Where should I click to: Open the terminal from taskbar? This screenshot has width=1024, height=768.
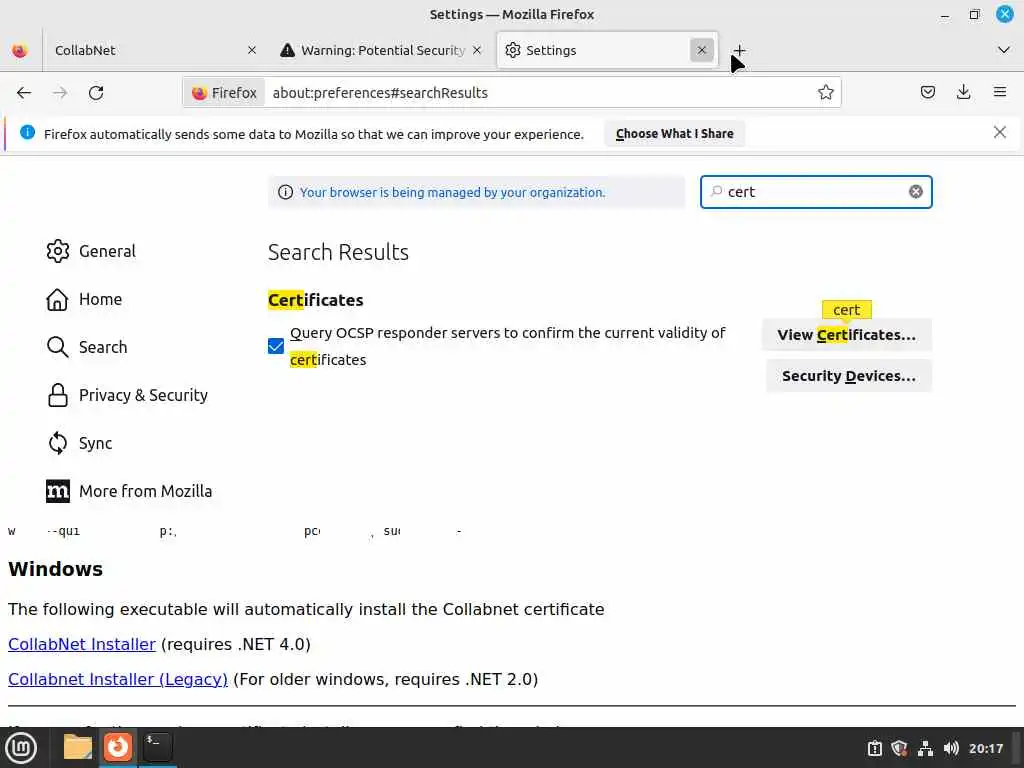(157, 747)
